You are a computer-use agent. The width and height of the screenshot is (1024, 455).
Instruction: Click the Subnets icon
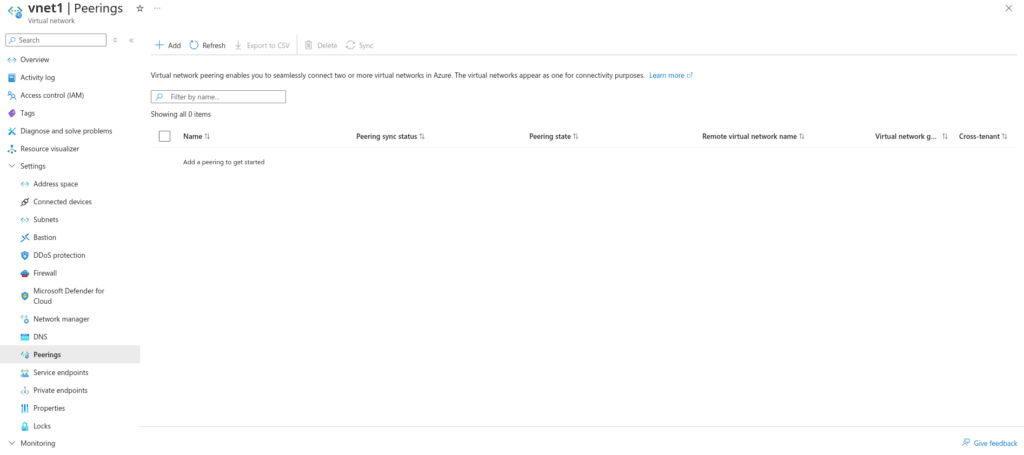click(x=25, y=219)
